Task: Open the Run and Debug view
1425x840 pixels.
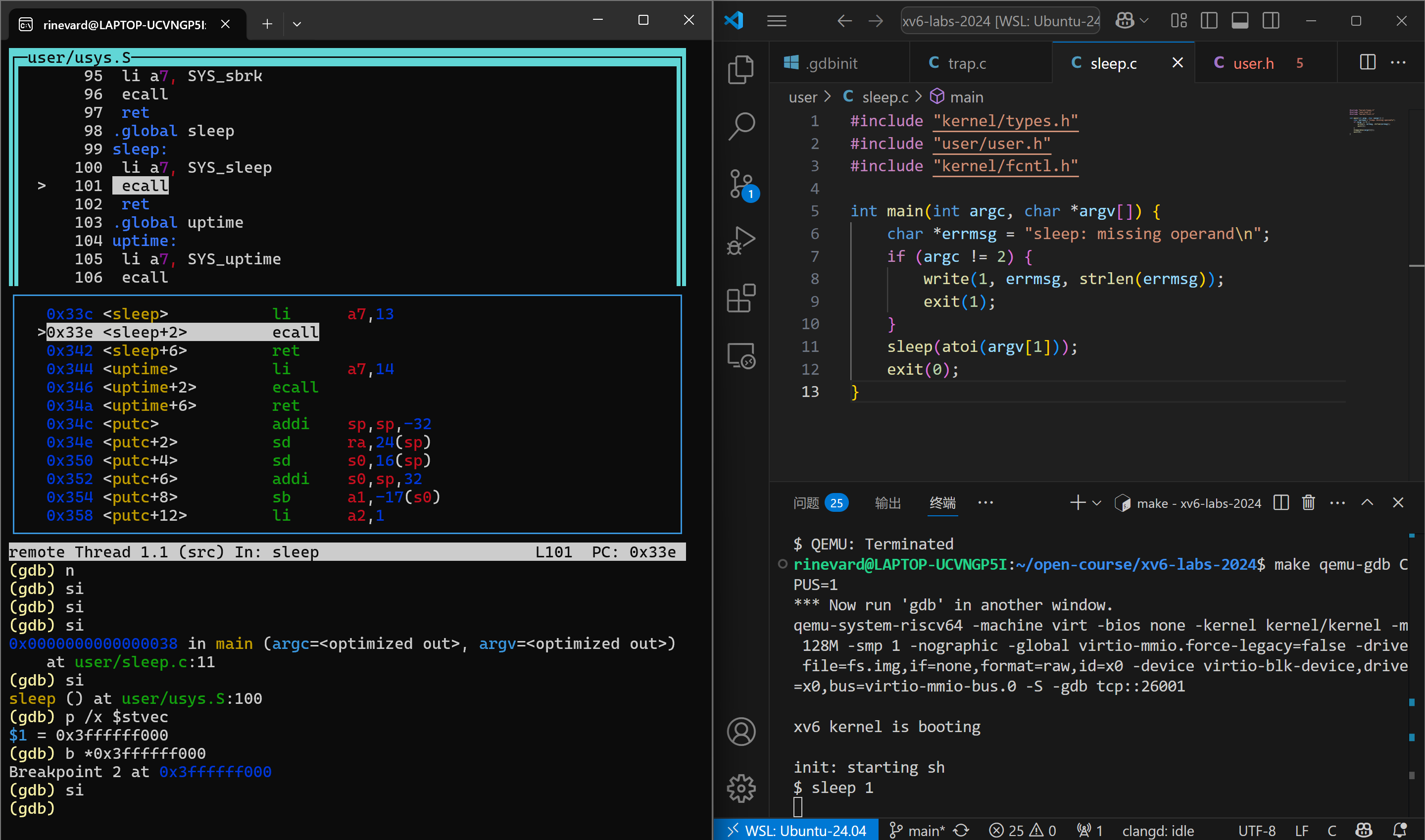Action: coord(740,240)
